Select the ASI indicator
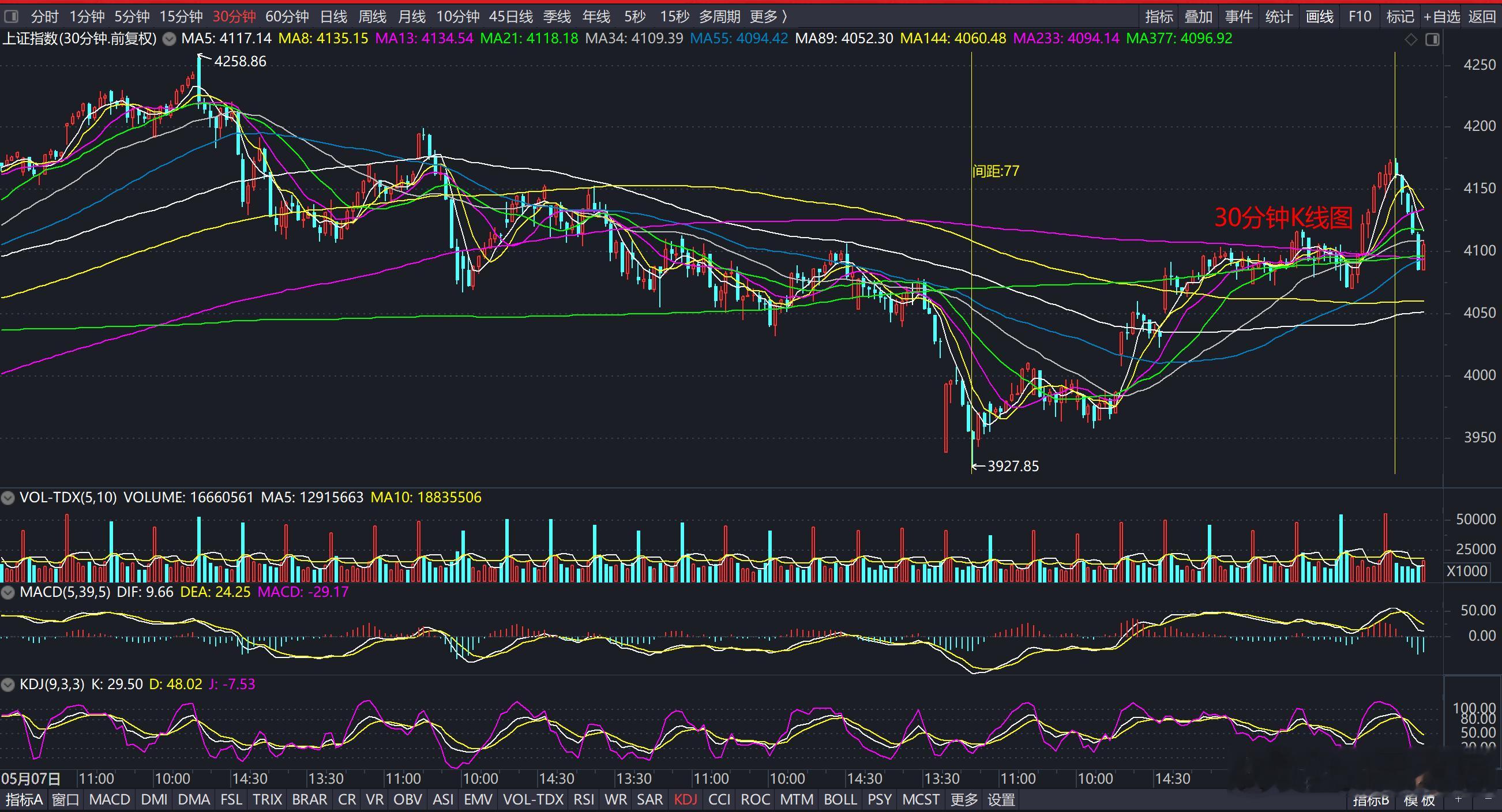 444,799
